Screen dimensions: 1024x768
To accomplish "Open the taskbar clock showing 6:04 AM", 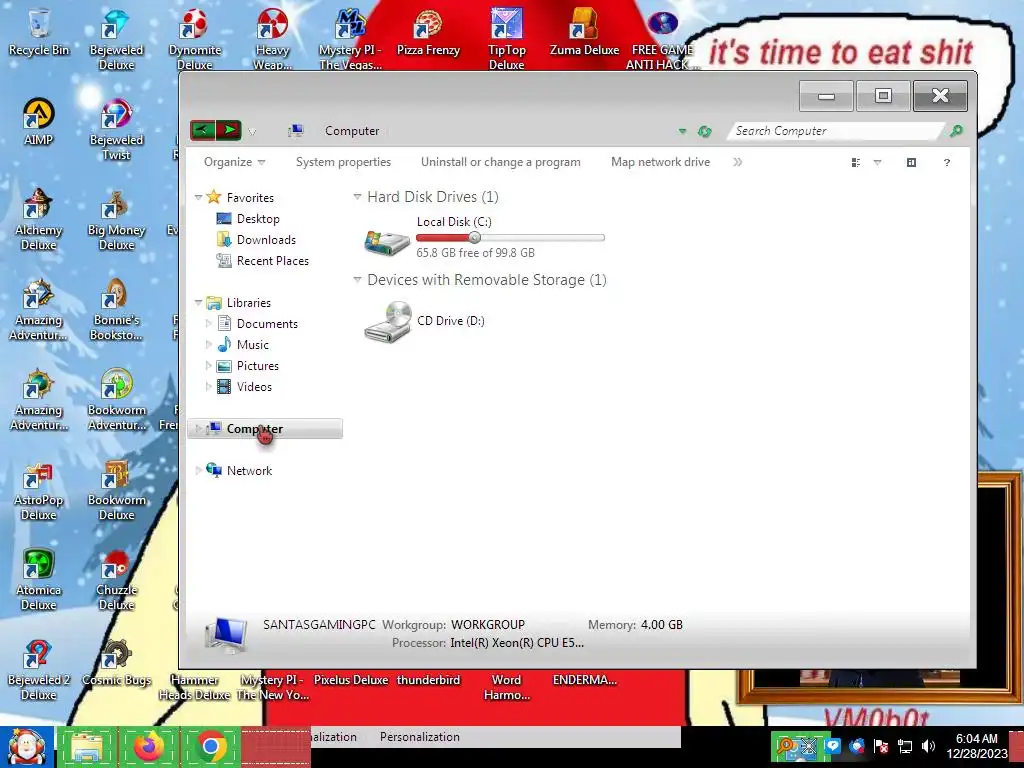I will [976, 746].
